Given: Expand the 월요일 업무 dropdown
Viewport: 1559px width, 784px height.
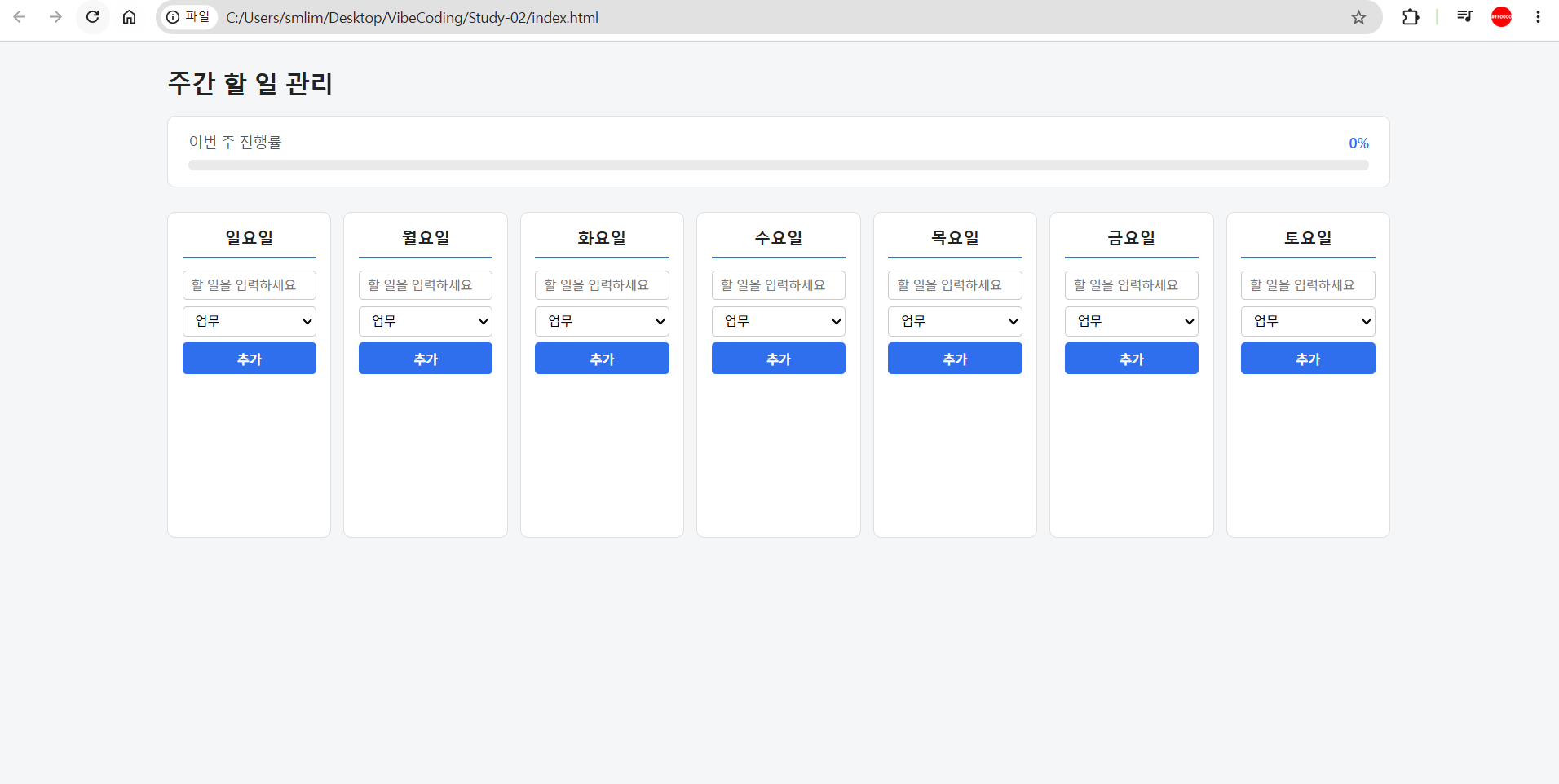Looking at the screenshot, I should 426,321.
